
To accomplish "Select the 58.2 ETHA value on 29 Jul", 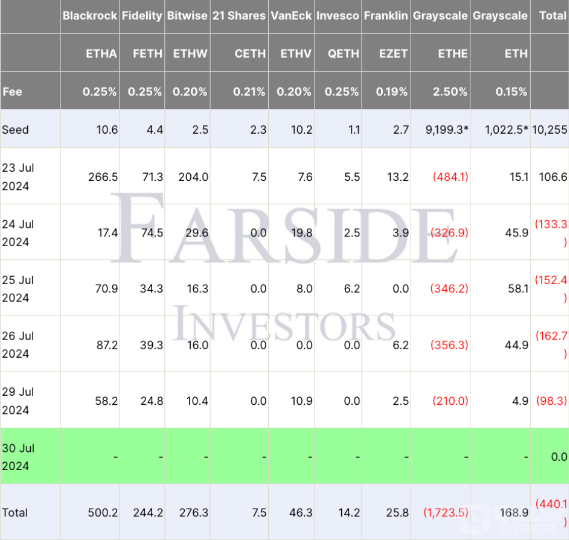I will point(106,401).
